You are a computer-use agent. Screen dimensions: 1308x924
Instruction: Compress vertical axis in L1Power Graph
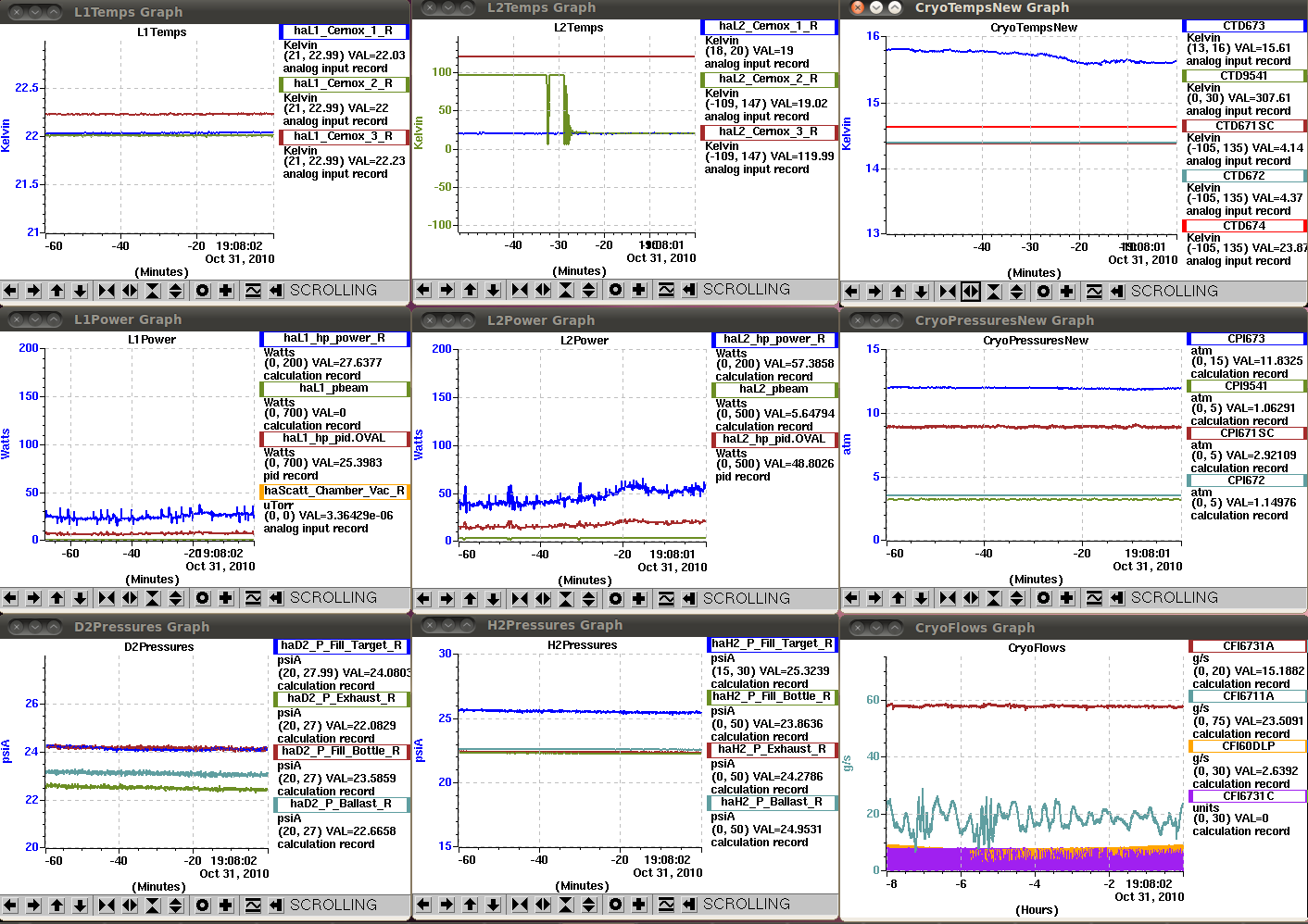tap(153, 598)
